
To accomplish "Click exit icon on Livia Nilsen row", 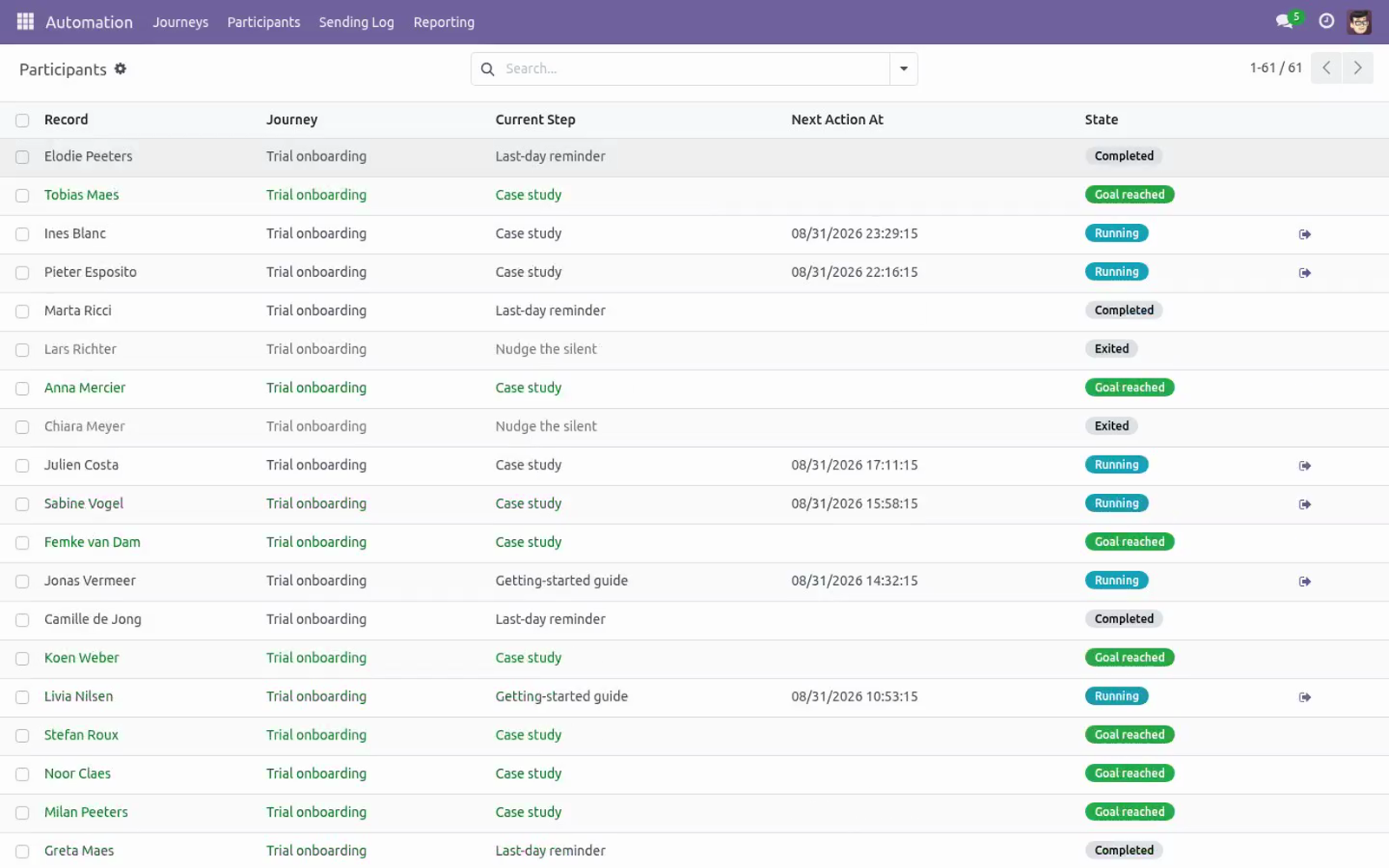I will (1305, 697).
